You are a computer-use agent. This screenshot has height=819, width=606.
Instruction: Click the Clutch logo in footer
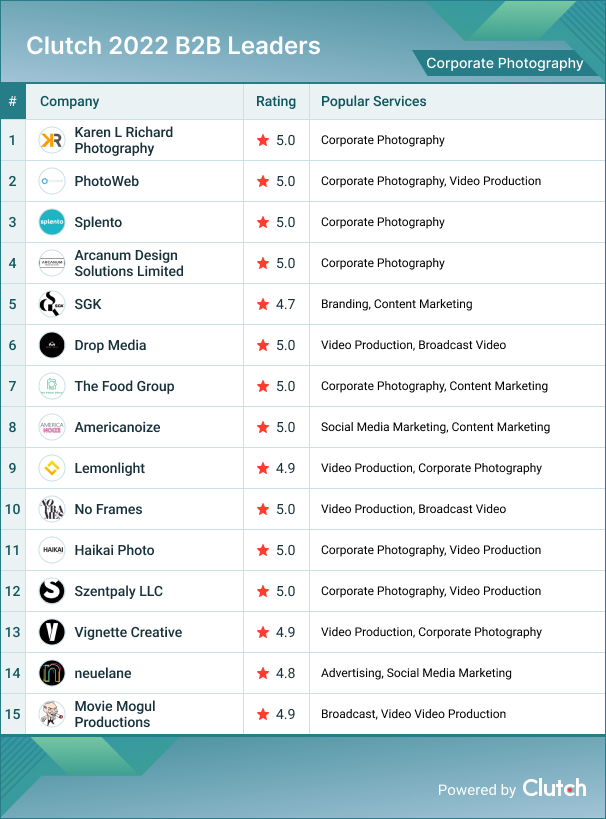tap(554, 788)
